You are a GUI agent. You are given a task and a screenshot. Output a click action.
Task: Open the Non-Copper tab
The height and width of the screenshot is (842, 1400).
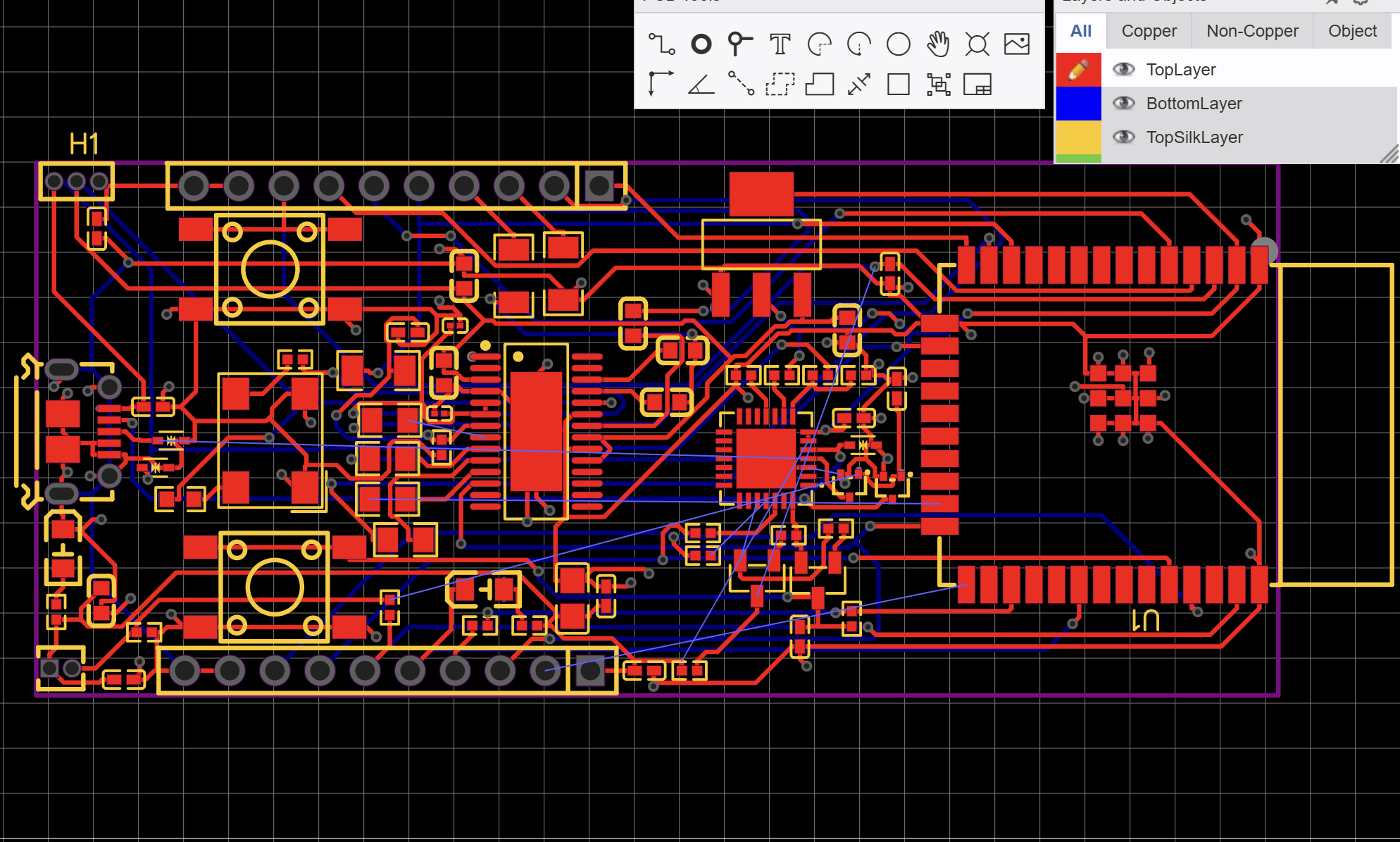pos(1252,31)
